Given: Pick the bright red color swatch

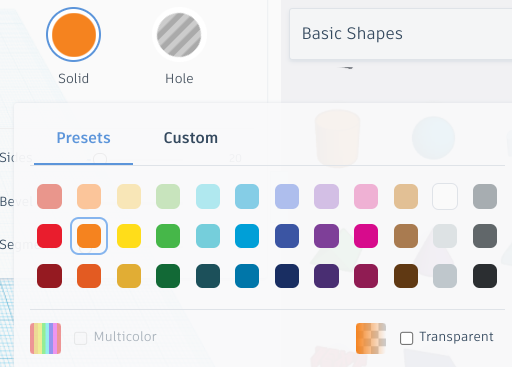Looking at the screenshot, I should (49, 236).
